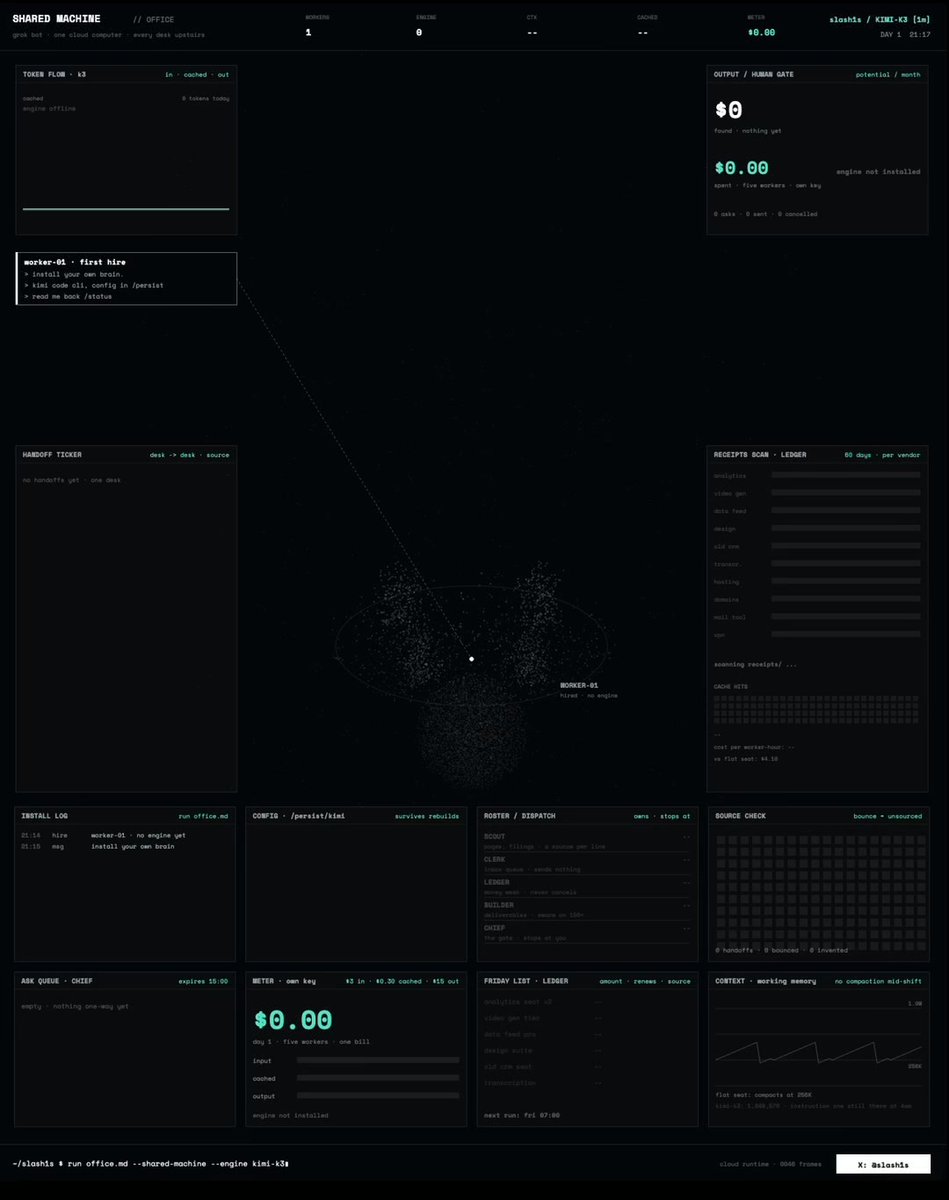Open the worker-01 first hire message card

(x=127, y=278)
